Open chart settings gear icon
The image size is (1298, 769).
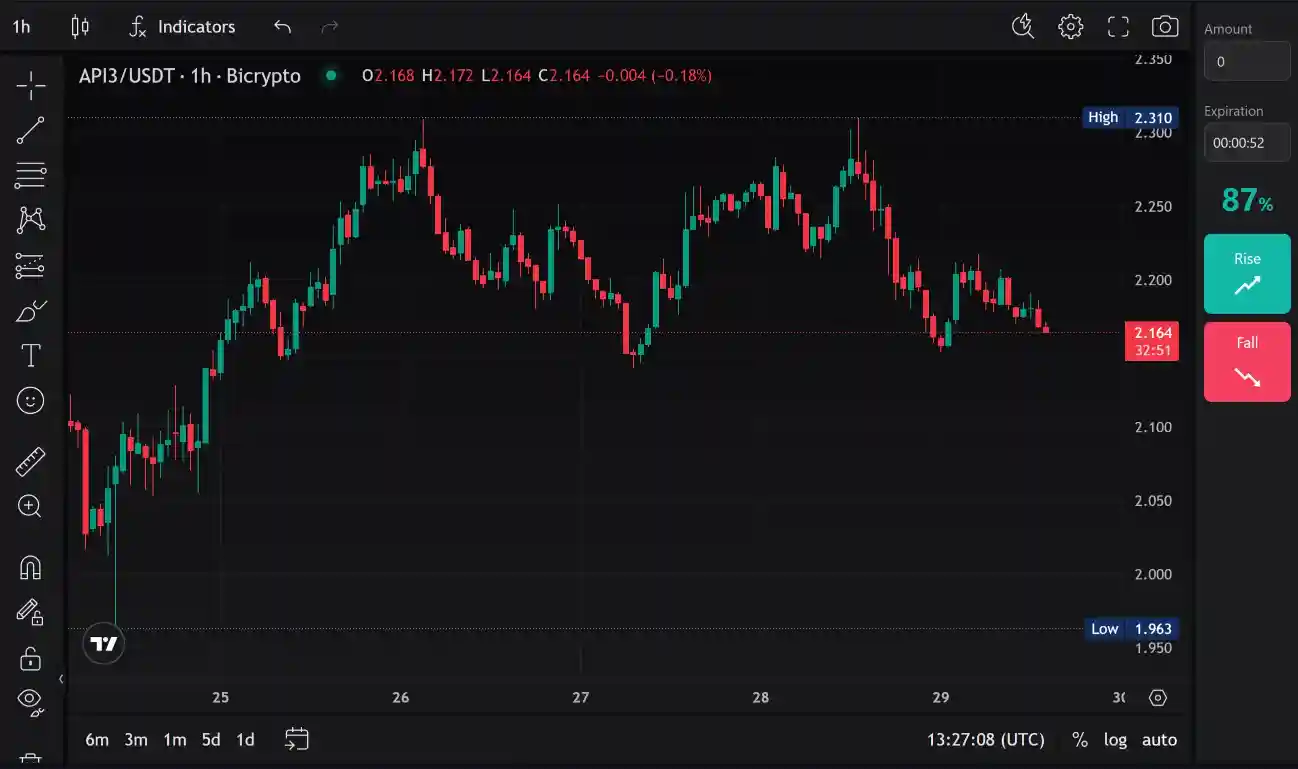pos(1071,27)
